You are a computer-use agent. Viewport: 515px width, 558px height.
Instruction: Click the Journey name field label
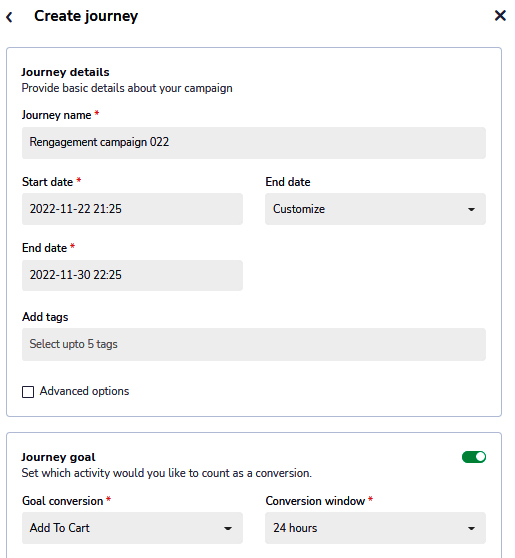[57, 115]
